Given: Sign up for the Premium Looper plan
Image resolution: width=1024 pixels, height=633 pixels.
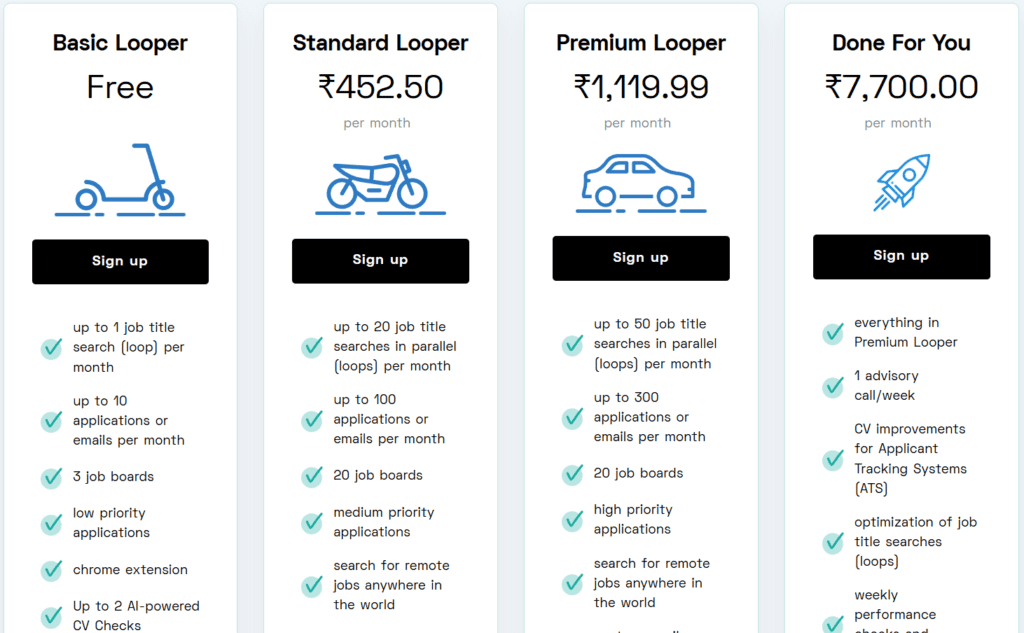Looking at the screenshot, I should click(640, 257).
